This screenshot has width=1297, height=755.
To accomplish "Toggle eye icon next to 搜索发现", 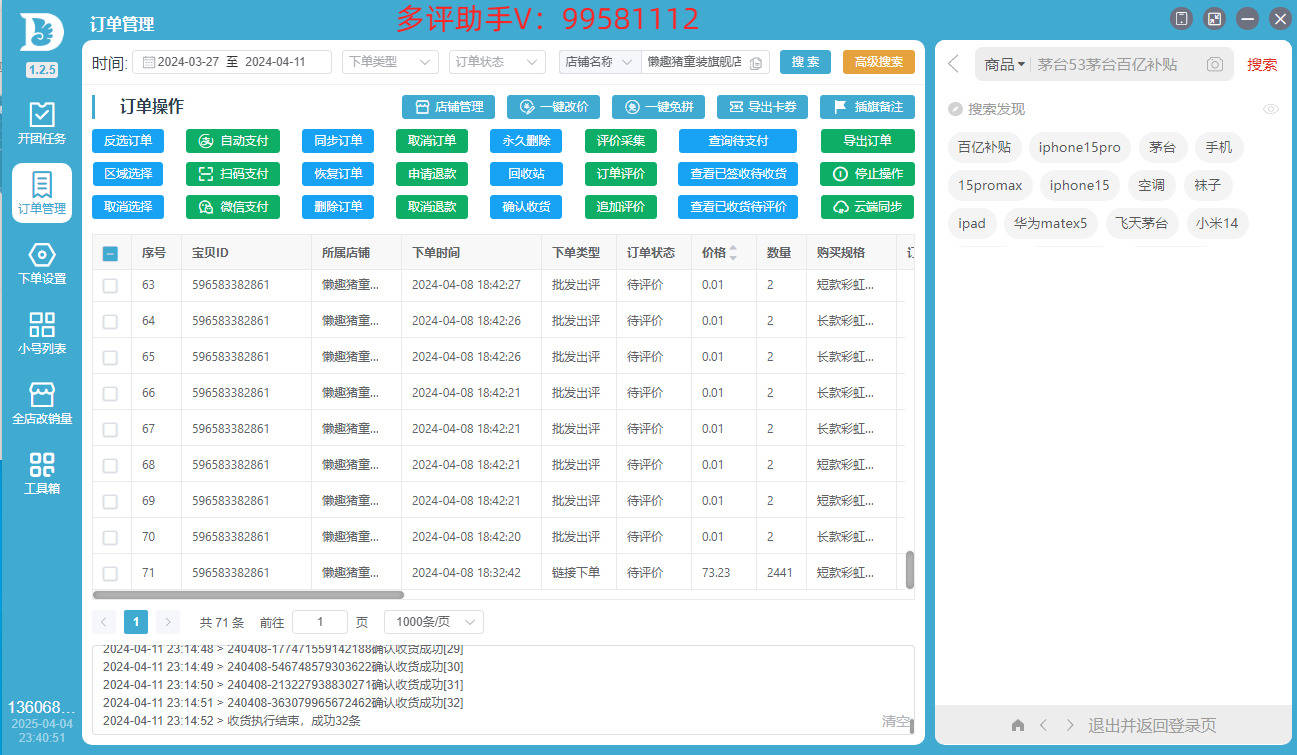I will pos(1270,109).
